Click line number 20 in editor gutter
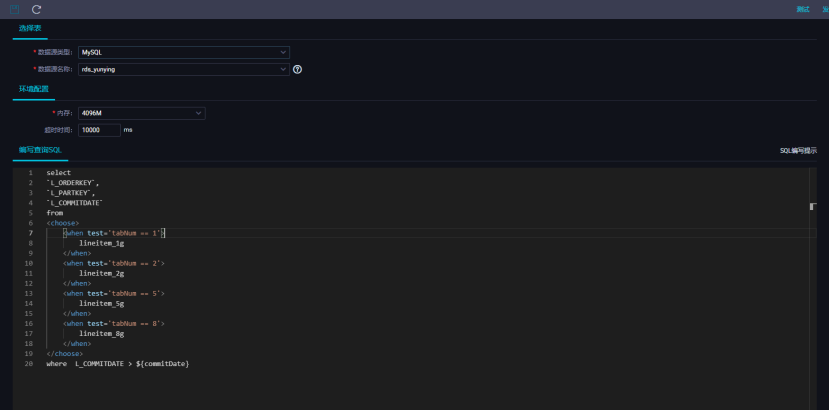This screenshot has width=830, height=411. point(29,364)
